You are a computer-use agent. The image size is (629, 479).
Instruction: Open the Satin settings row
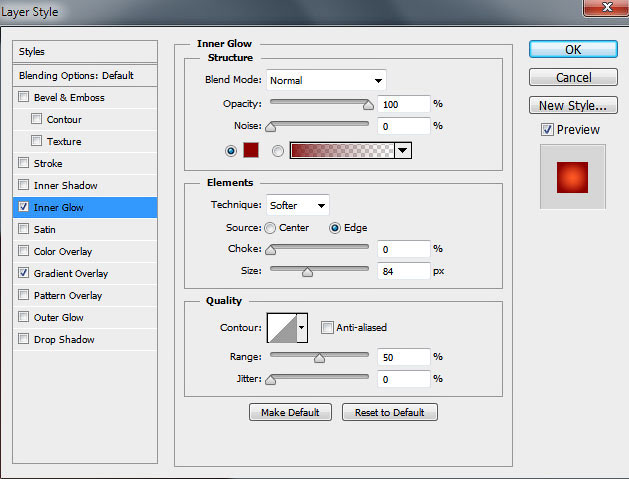pos(85,229)
